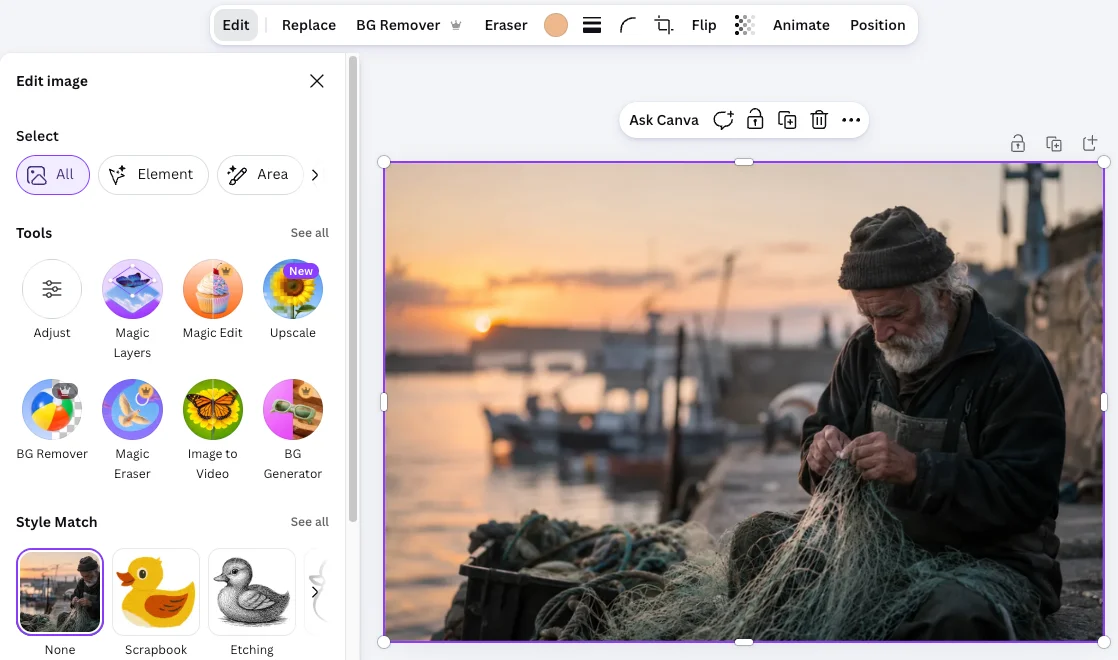
Task: Click the comment icon beside Ask Canva
Action: [723, 120]
